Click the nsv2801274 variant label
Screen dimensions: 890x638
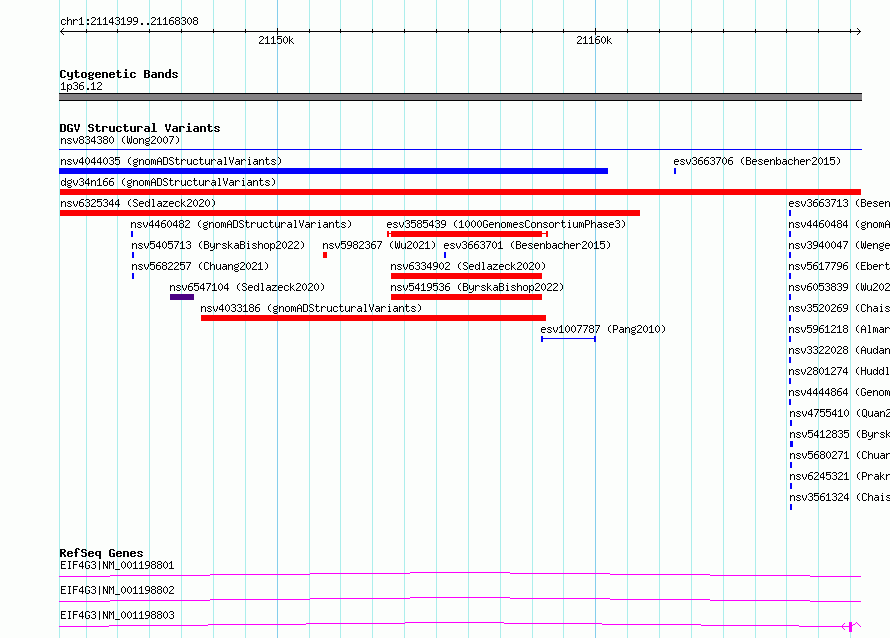(839, 371)
